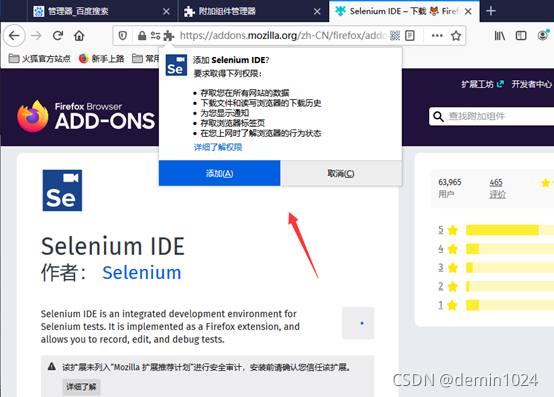The height and width of the screenshot is (397, 554).
Task: Open the library icon in toolbar
Action: 499,36
